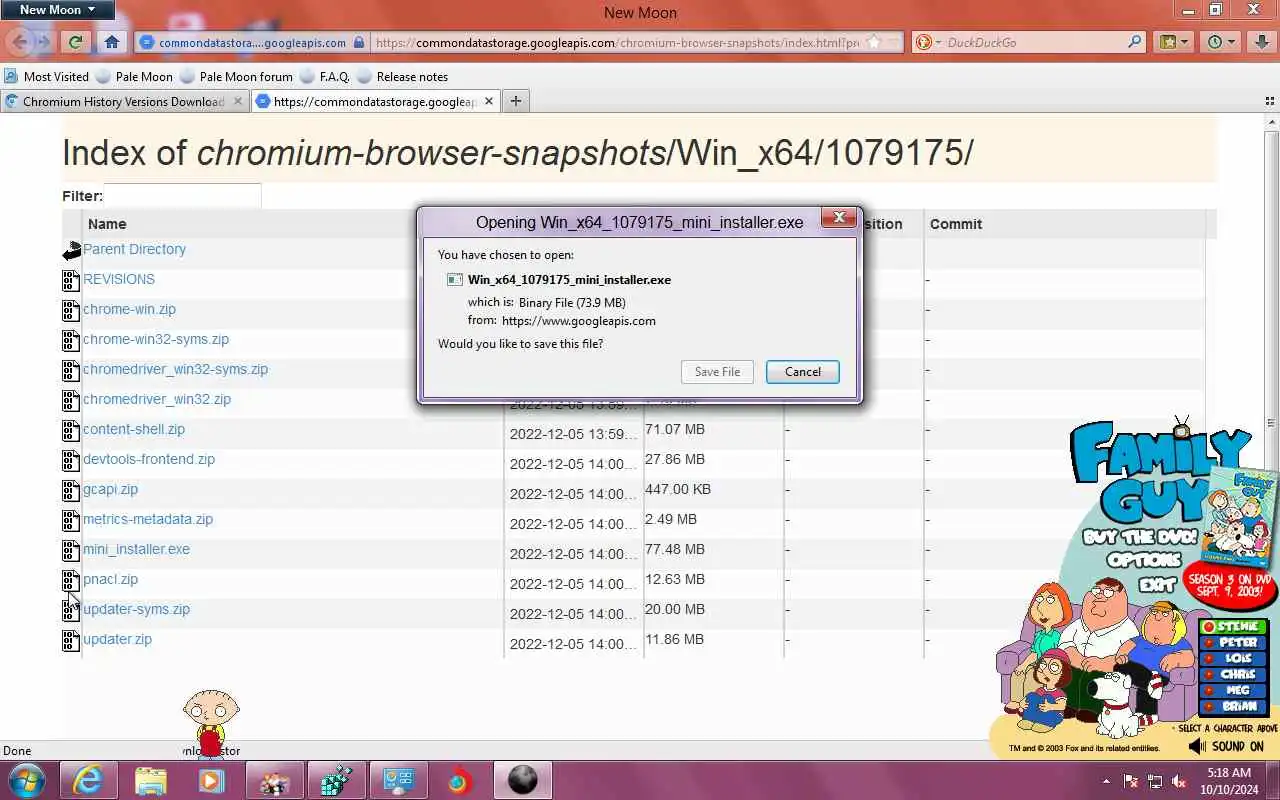Open the DuckDuckGo search engine selector

click(x=927, y=42)
